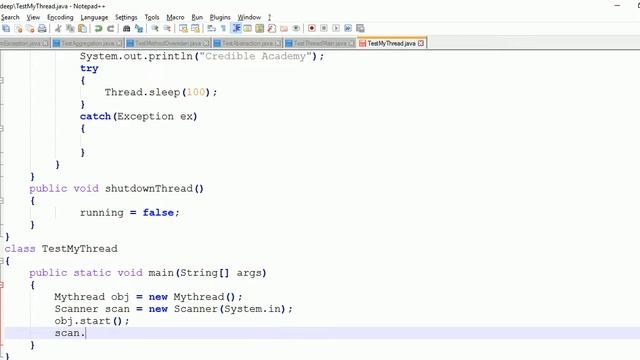Click the Print toolbar icon
The width and height of the screenshot is (640, 360).
click(x=42, y=28)
